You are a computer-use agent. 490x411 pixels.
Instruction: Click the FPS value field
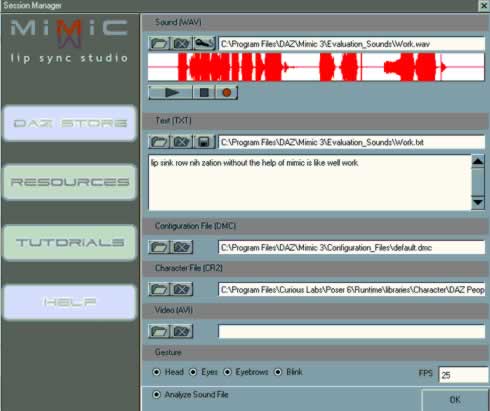pyautogui.click(x=464, y=375)
